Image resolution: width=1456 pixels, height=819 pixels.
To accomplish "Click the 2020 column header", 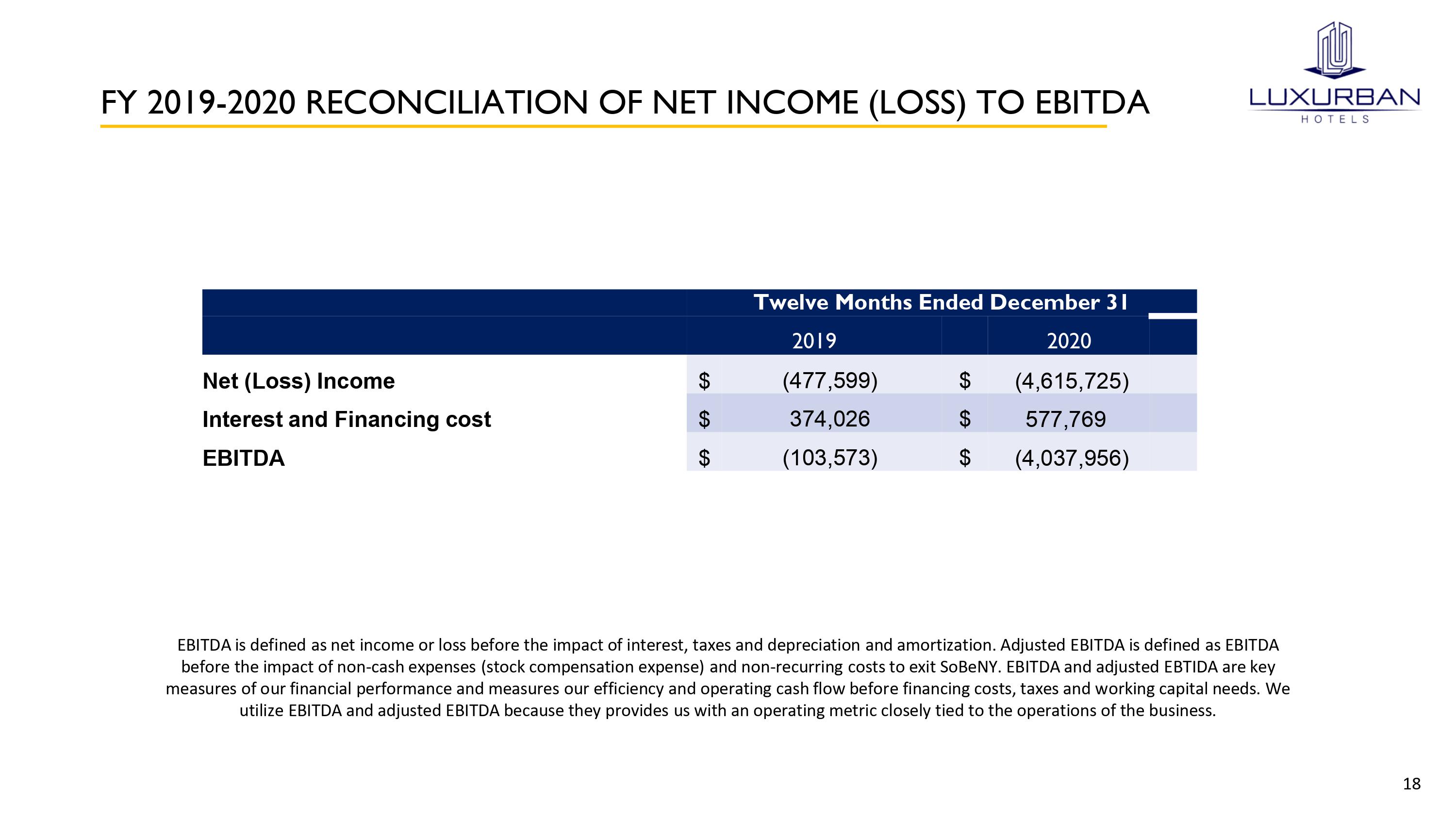I will [x=1068, y=341].
